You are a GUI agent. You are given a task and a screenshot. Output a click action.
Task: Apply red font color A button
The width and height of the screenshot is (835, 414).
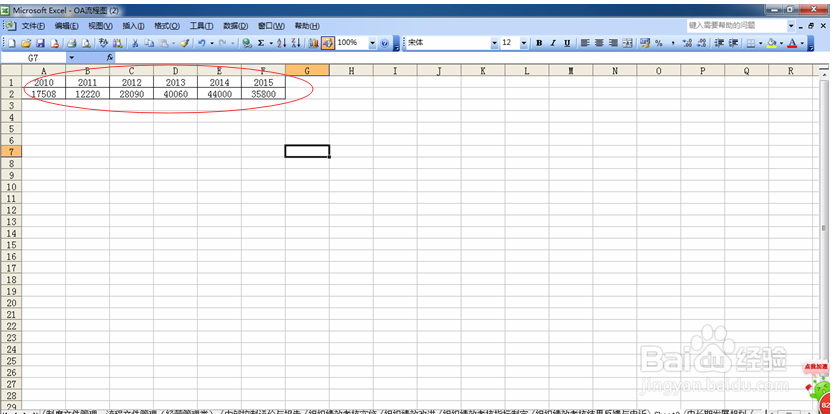[792, 43]
